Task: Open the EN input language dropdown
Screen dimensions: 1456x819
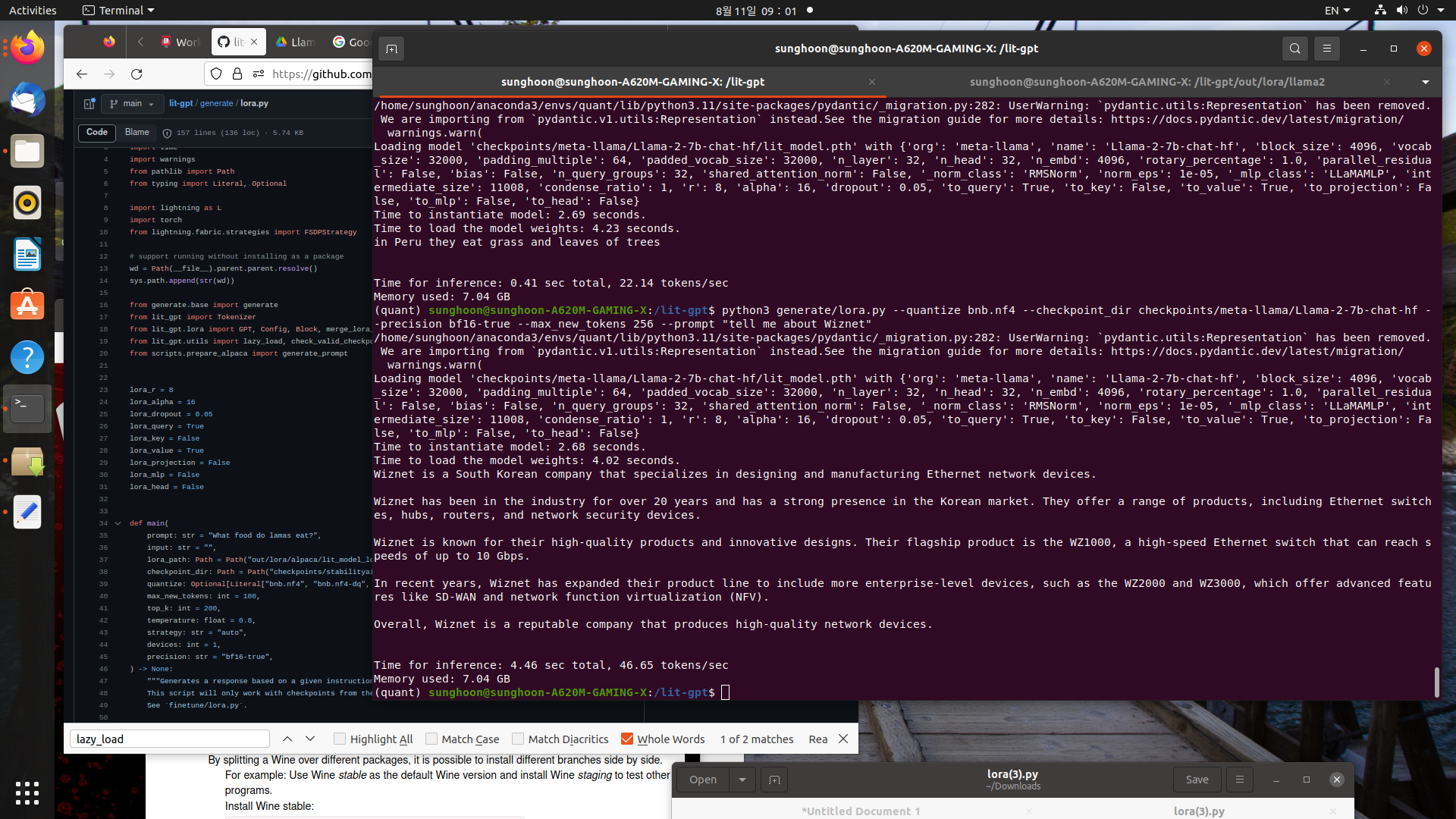Action: pos(1338,11)
